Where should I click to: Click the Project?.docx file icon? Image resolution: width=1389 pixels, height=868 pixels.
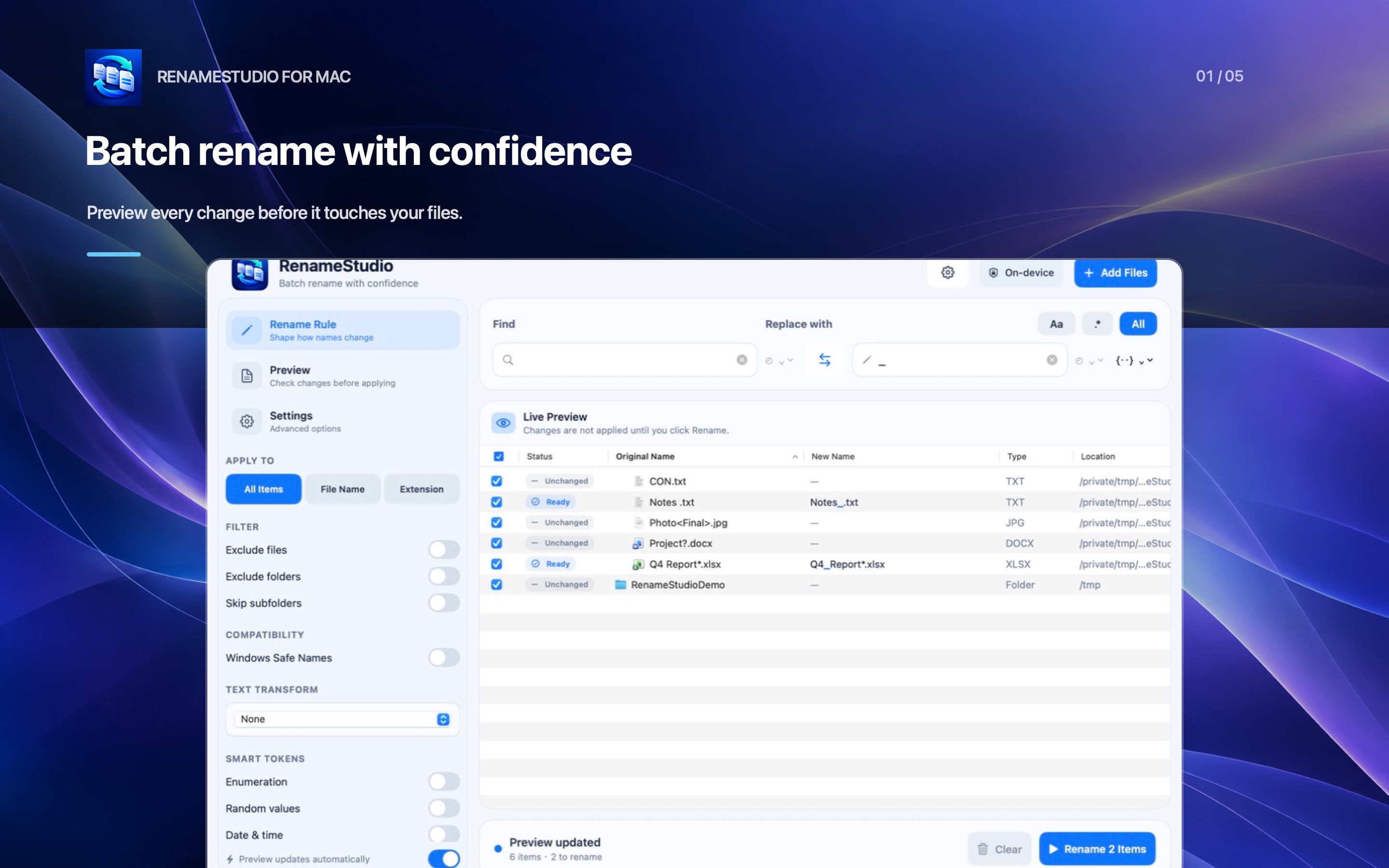pos(638,543)
